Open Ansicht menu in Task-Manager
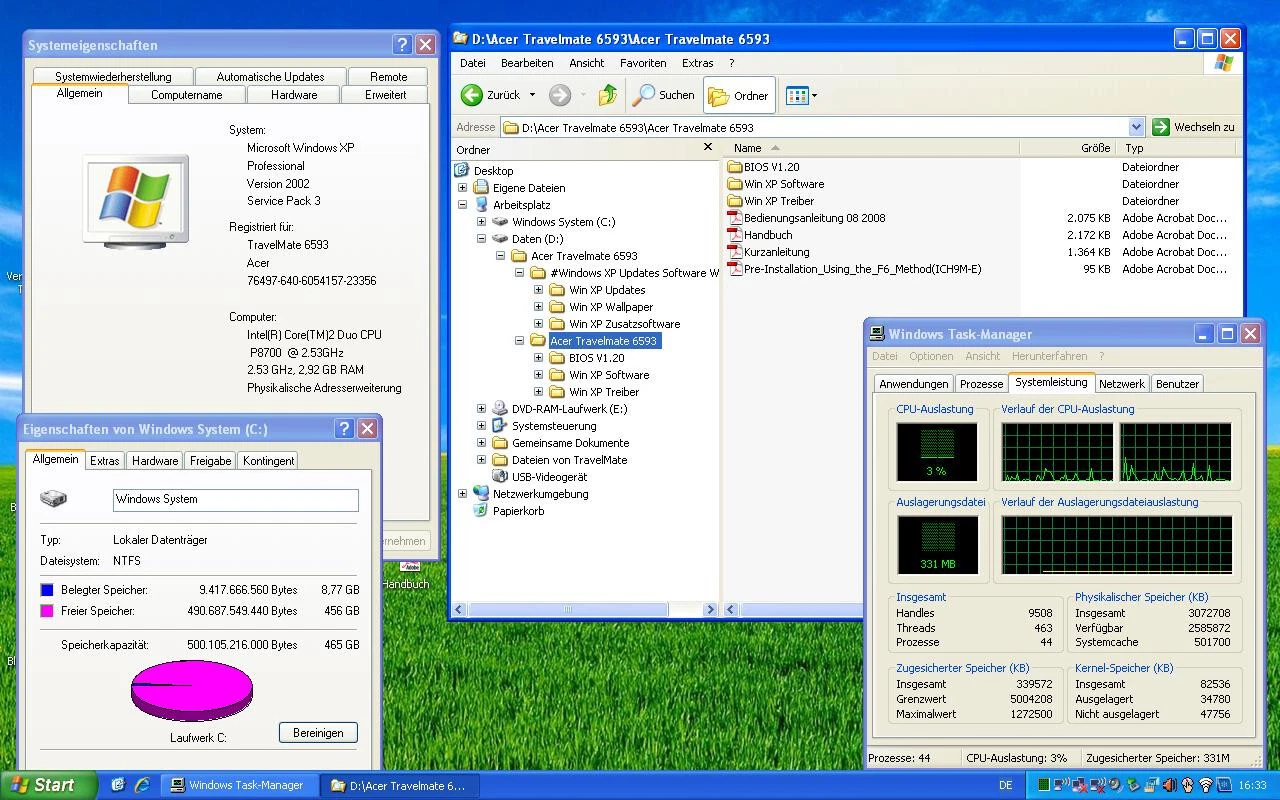The height and width of the screenshot is (800, 1280). 983,356
